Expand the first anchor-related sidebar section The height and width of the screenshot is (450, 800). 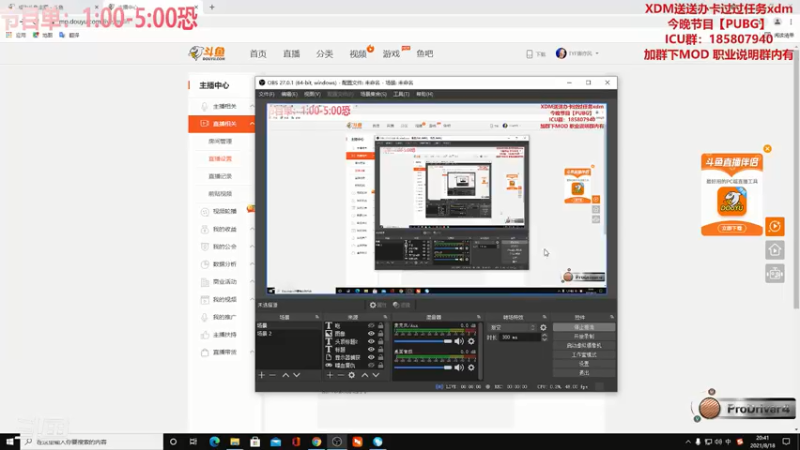click(x=252, y=106)
